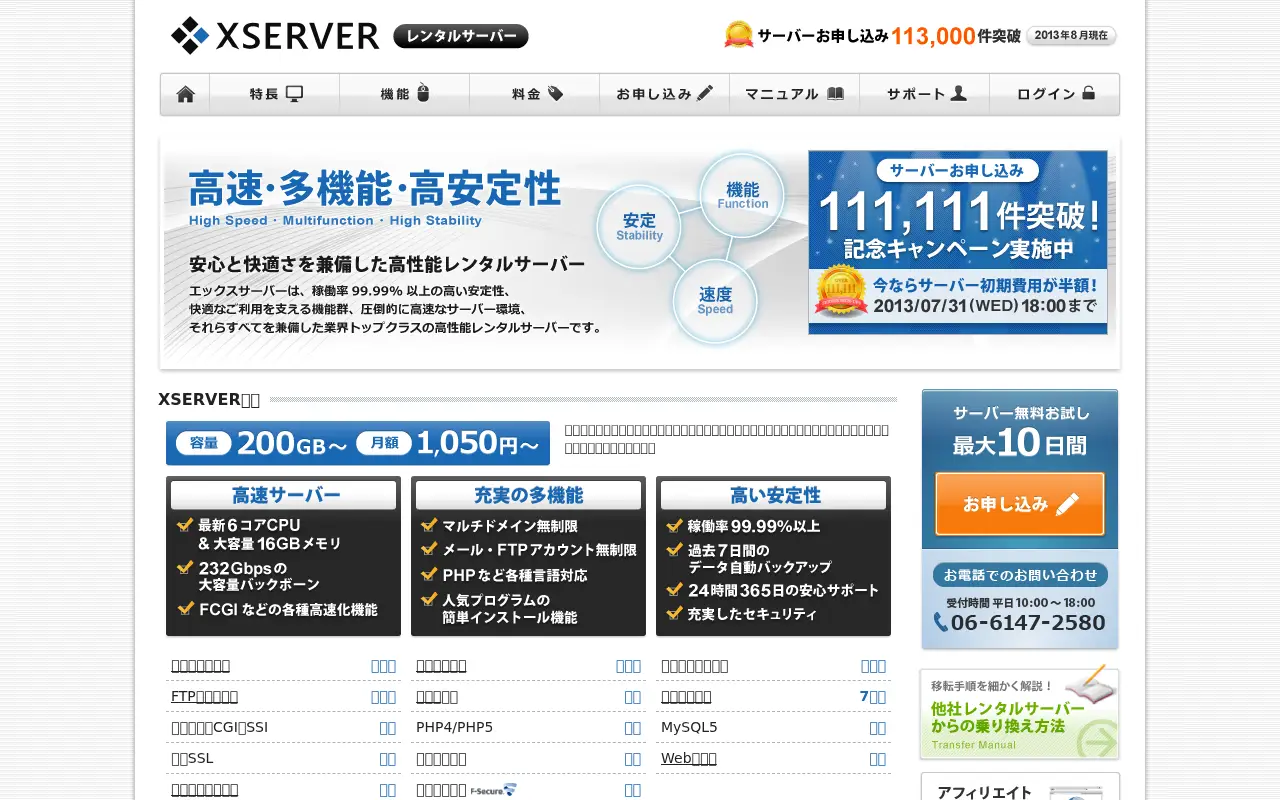Open the 111,111件突破 campaign banner
The height and width of the screenshot is (800, 1280).
(958, 242)
